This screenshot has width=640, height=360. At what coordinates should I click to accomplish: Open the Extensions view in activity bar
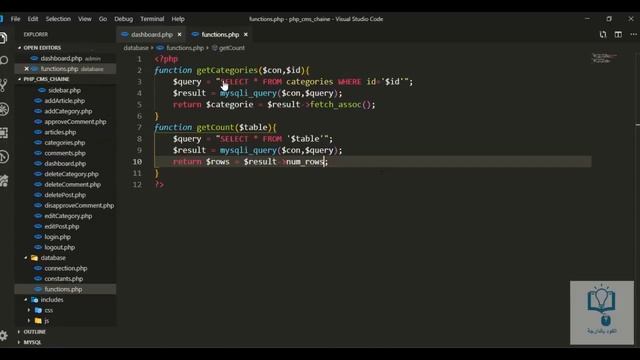4,133
